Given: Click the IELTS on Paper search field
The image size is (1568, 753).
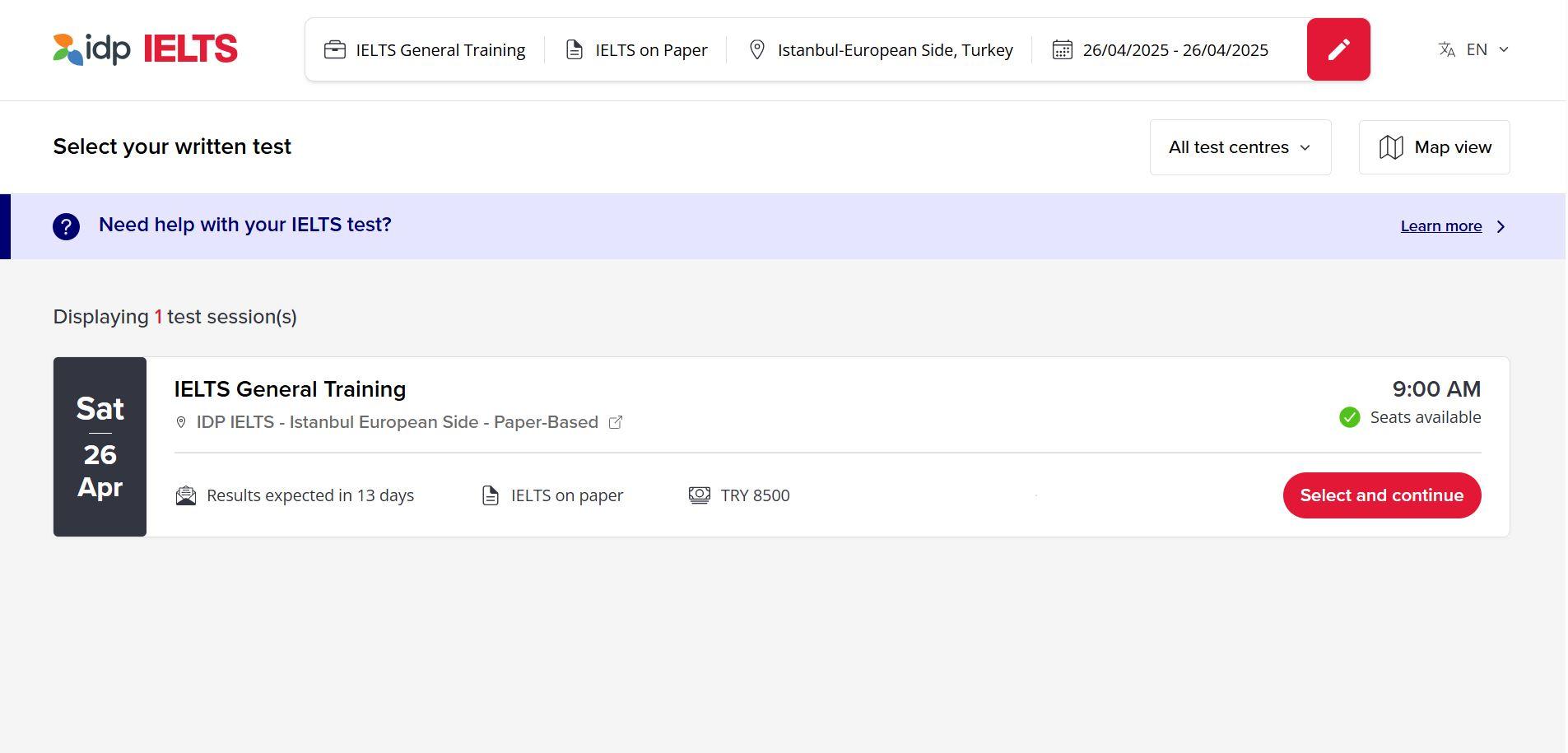Looking at the screenshot, I should (x=636, y=49).
